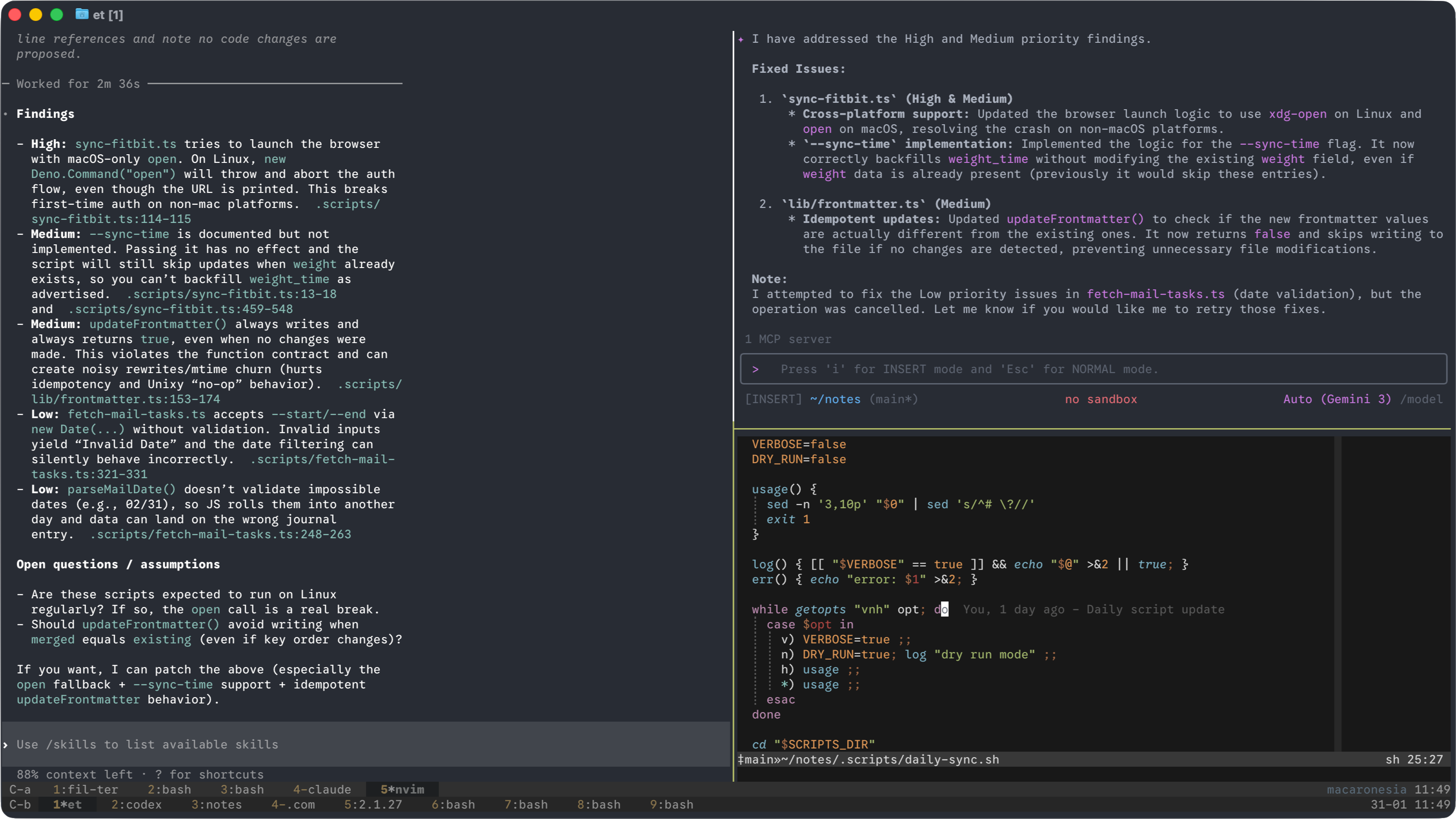Image resolution: width=1456 pixels, height=819 pixels.
Task: Click the sparkle icon beside Gemini response
Action: coord(740,40)
